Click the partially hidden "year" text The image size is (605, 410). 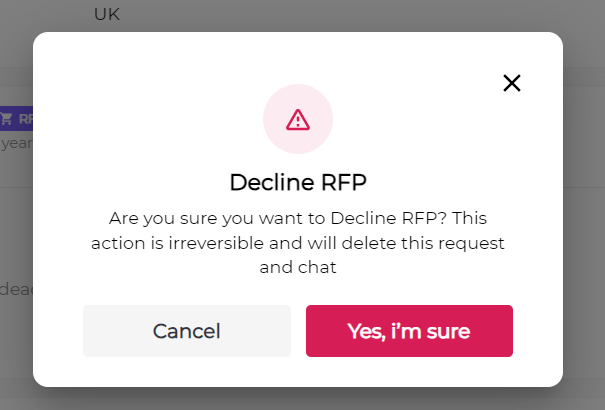17,144
